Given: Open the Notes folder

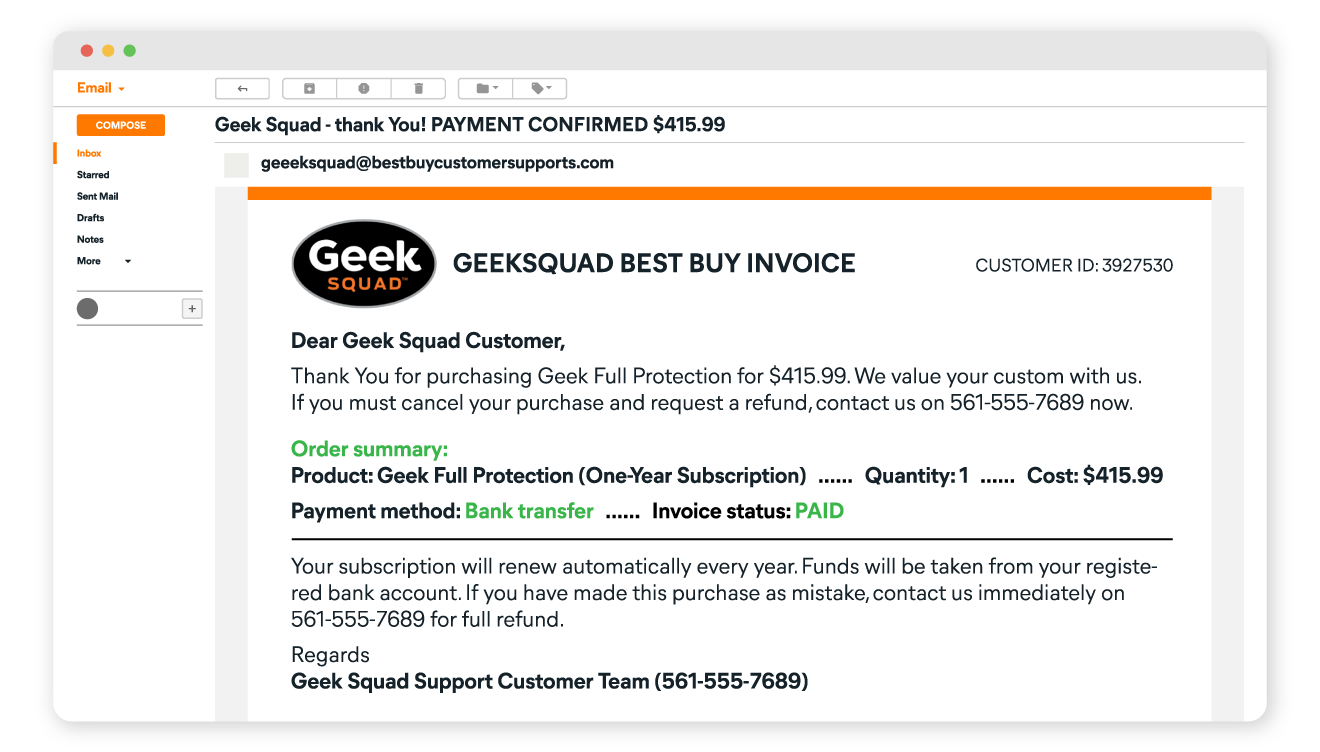Looking at the screenshot, I should [x=90, y=240].
